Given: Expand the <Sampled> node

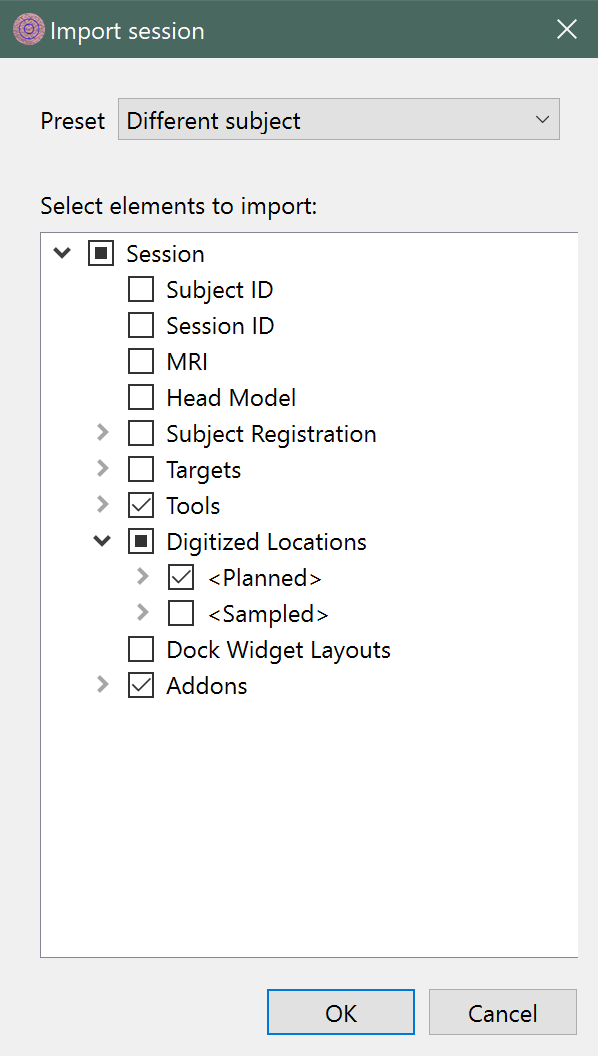Looking at the screenshot, I should point(142,613).
